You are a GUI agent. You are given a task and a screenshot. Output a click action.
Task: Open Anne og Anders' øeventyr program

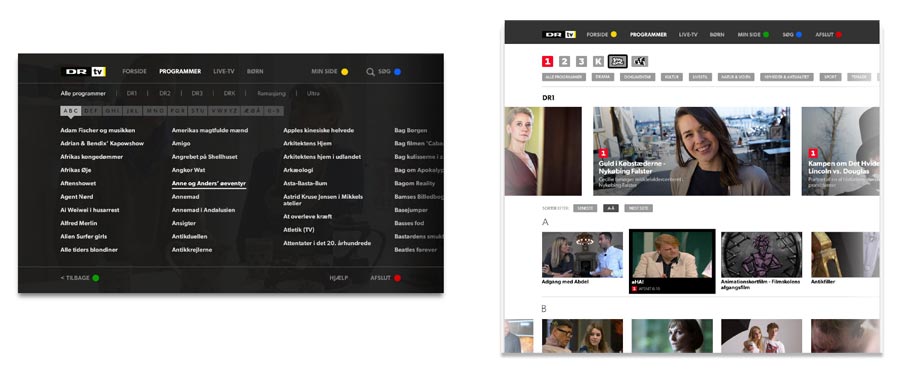click(x=209, y=184)
